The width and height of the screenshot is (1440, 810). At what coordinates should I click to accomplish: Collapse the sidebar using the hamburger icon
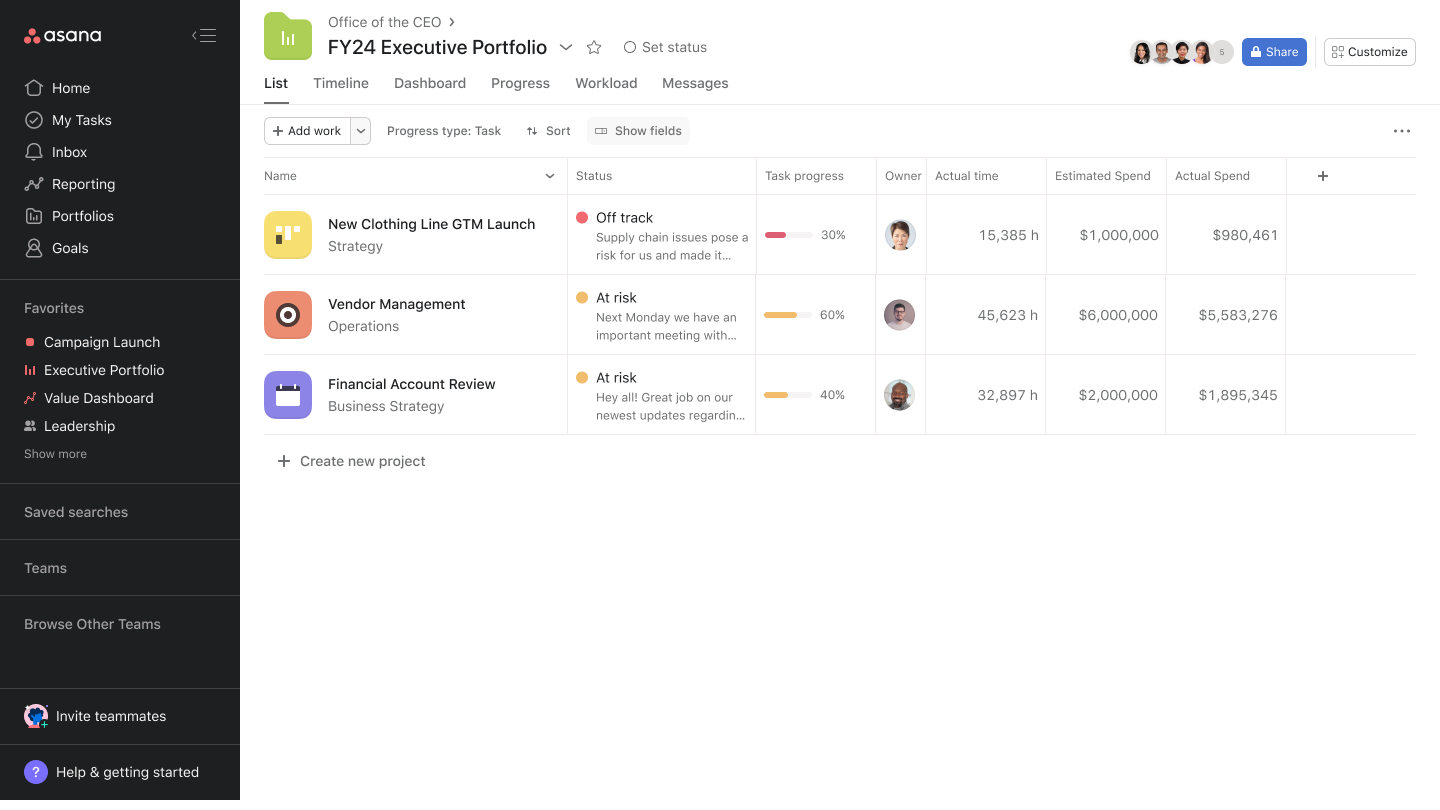(x=204, y=36)
